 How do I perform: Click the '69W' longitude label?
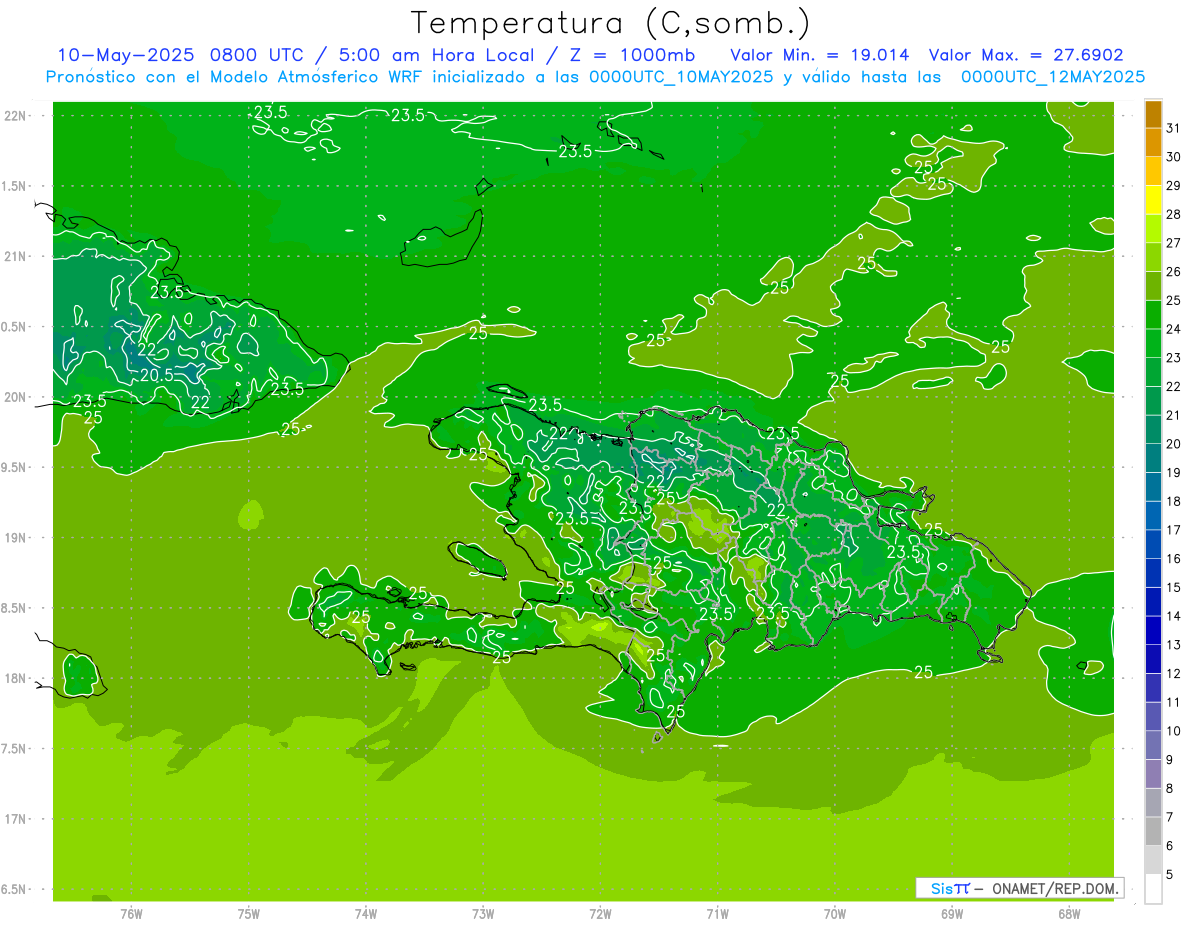(x=952, y=914)
